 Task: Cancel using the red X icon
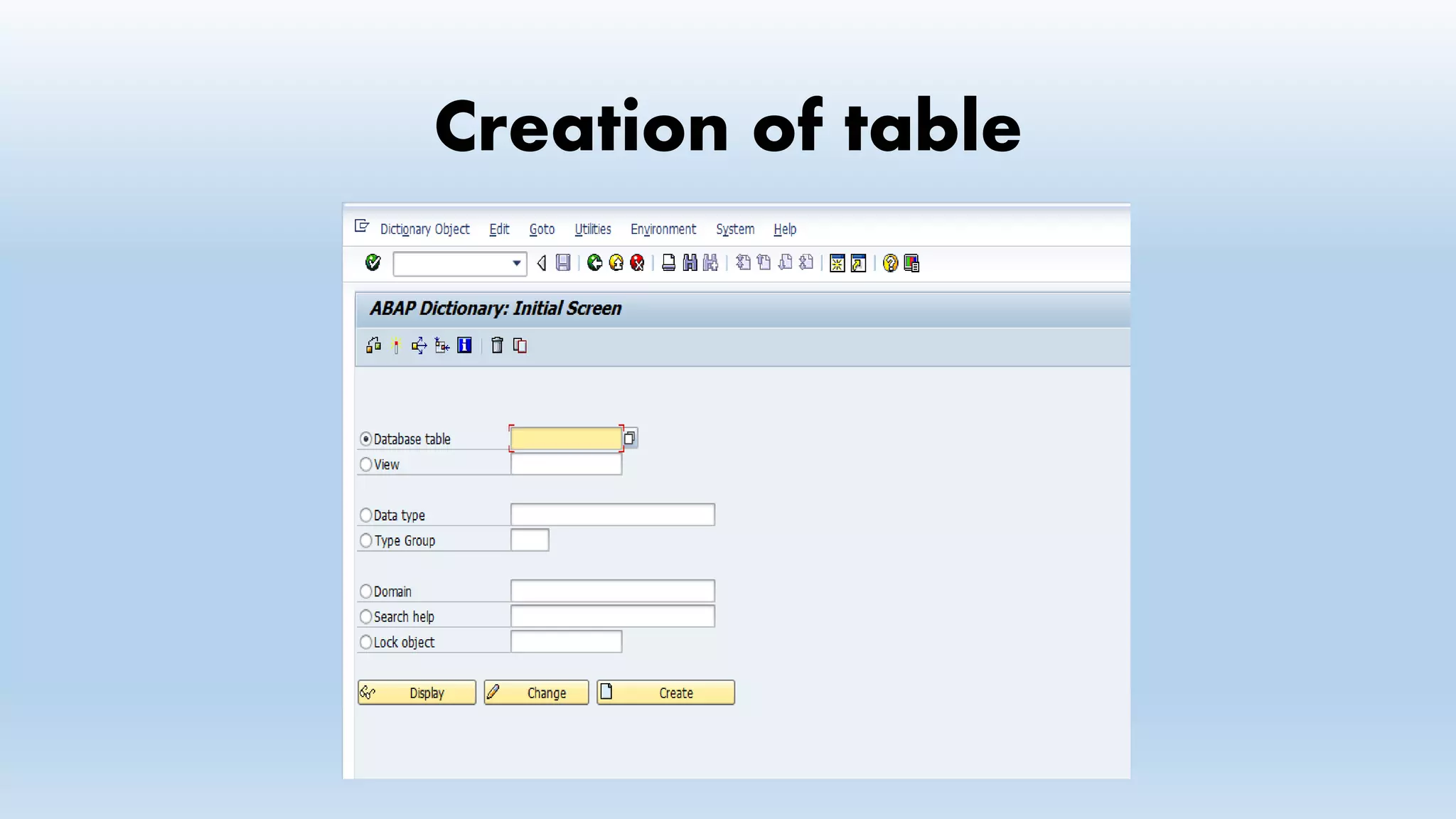tap(637, 264)
